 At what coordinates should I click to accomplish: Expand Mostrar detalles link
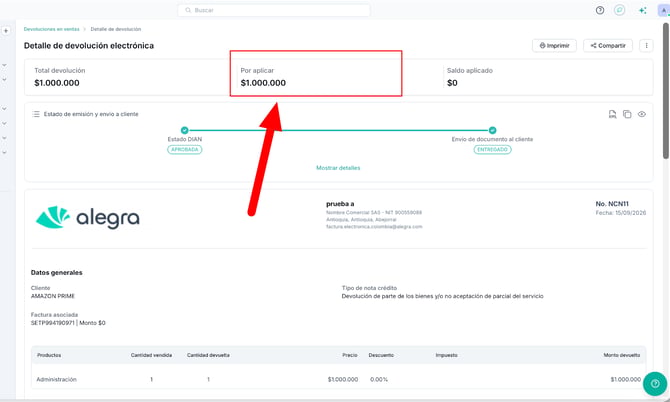[338, 168]
